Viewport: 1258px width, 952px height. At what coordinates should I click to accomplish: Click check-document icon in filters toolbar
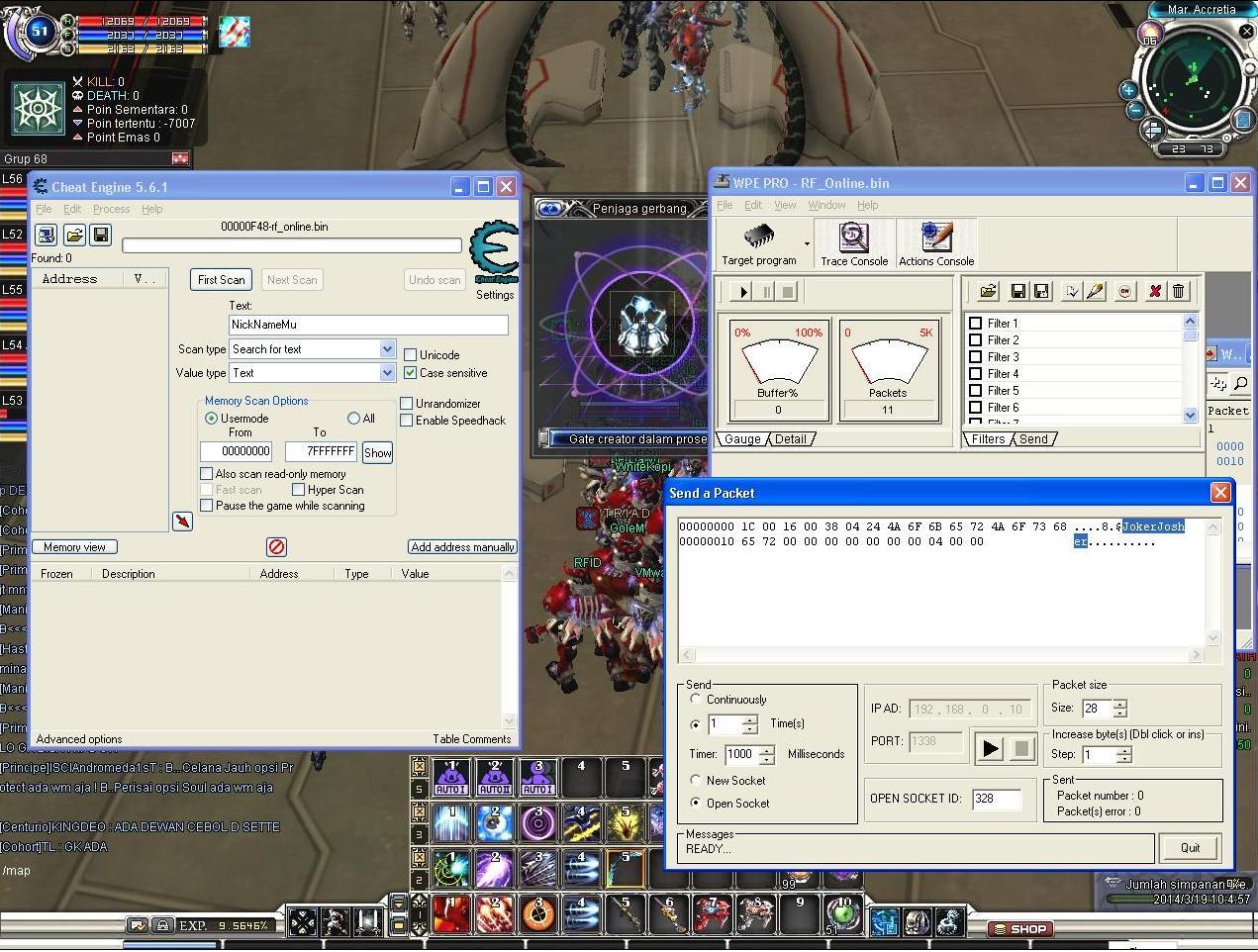[1071, 291]
